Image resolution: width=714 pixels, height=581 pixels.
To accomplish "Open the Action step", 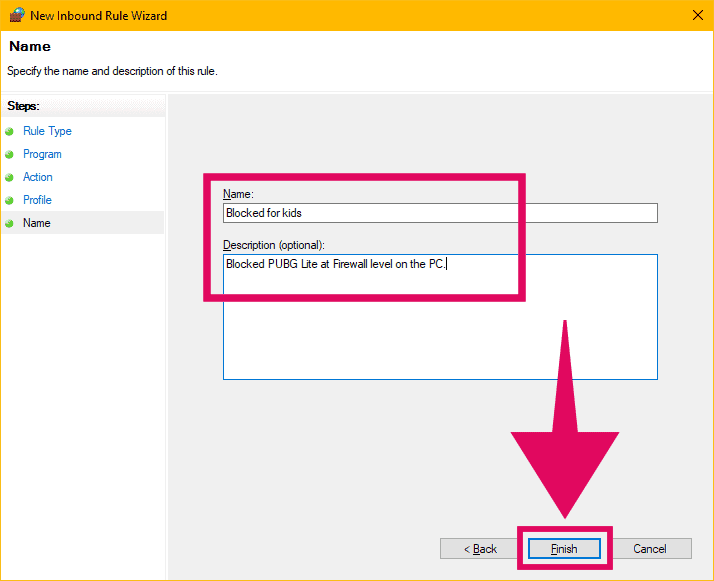I will (38, 177).
